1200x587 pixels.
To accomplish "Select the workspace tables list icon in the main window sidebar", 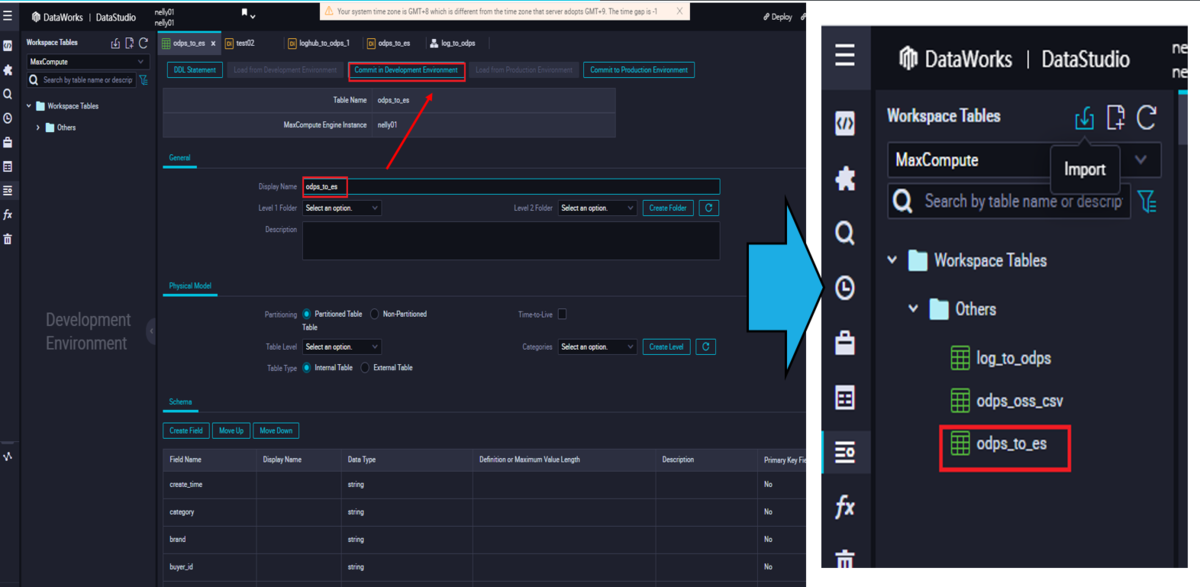I will click(x=8, y=190).
